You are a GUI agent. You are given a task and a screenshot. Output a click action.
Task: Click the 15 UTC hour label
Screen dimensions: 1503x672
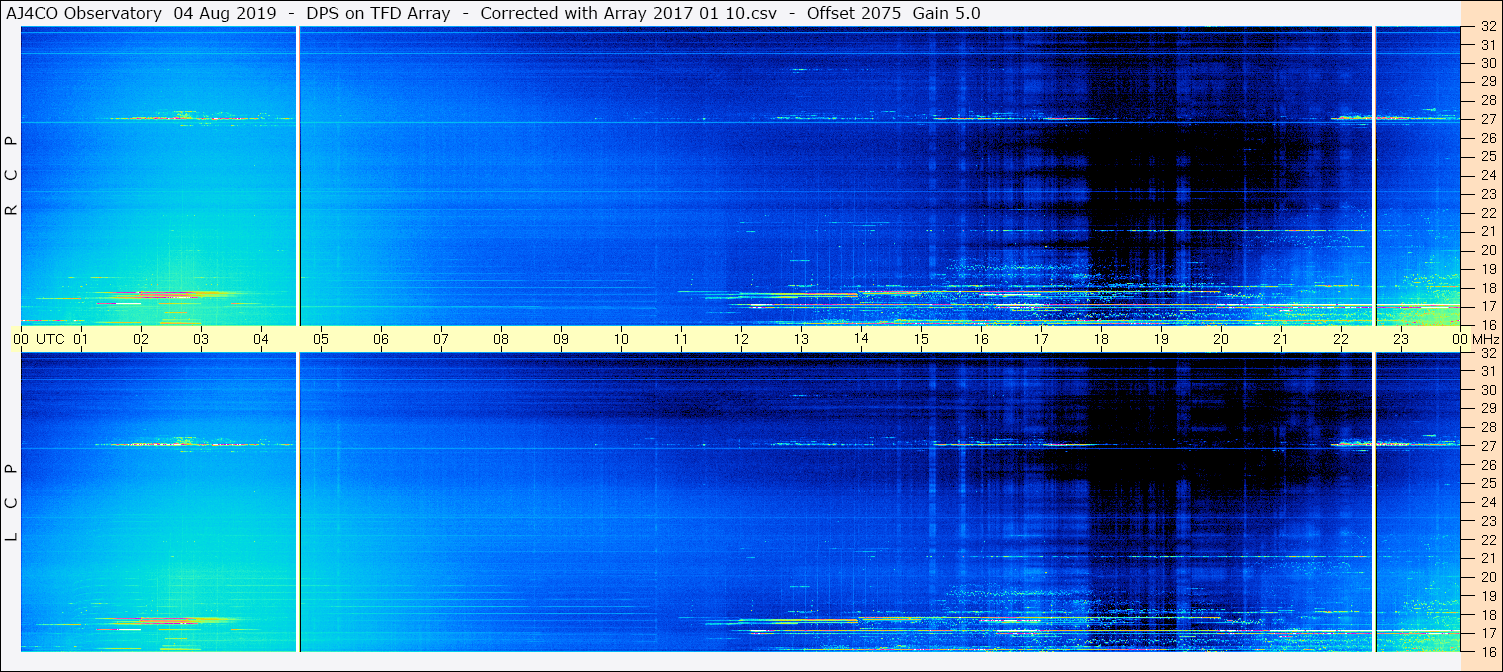921,339
